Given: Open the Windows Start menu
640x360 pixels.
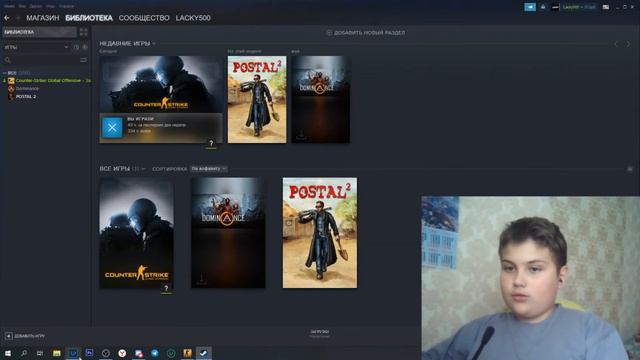Looking at the screenshot, I should pyautogui.click(x=7, y=353).
